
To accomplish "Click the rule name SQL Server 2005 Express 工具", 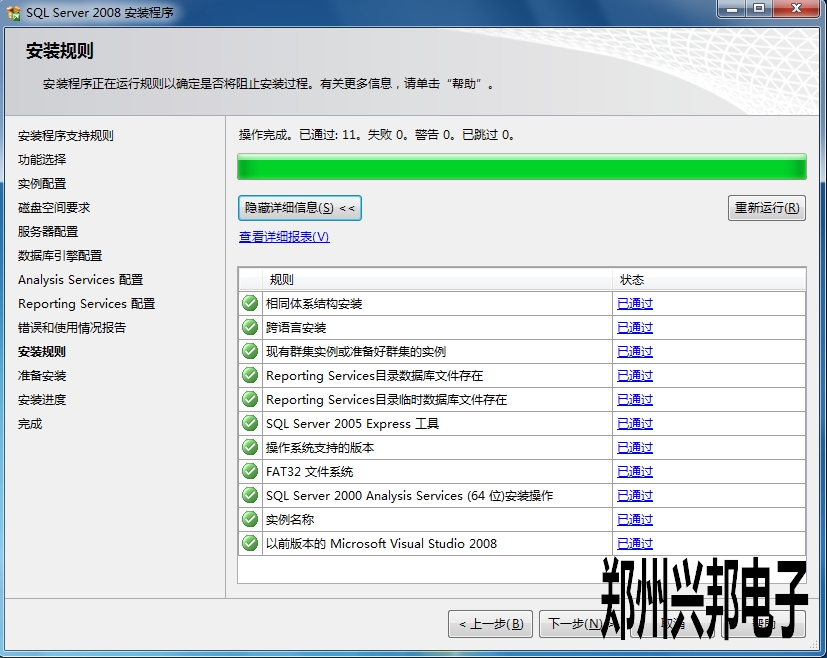I will click(x=352, y=423).
